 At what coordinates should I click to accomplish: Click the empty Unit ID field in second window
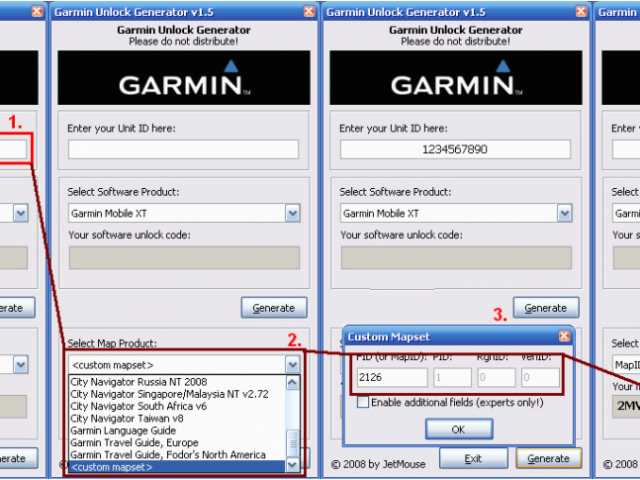click(183, 149)
